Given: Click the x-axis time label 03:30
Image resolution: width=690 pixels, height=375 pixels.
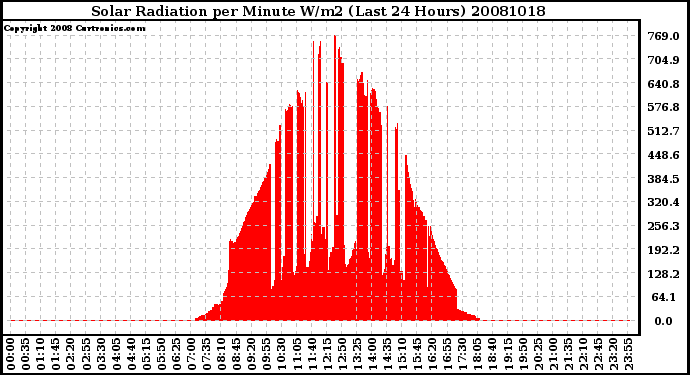Looking at the screenshot, I should click(x=101, y=354).
